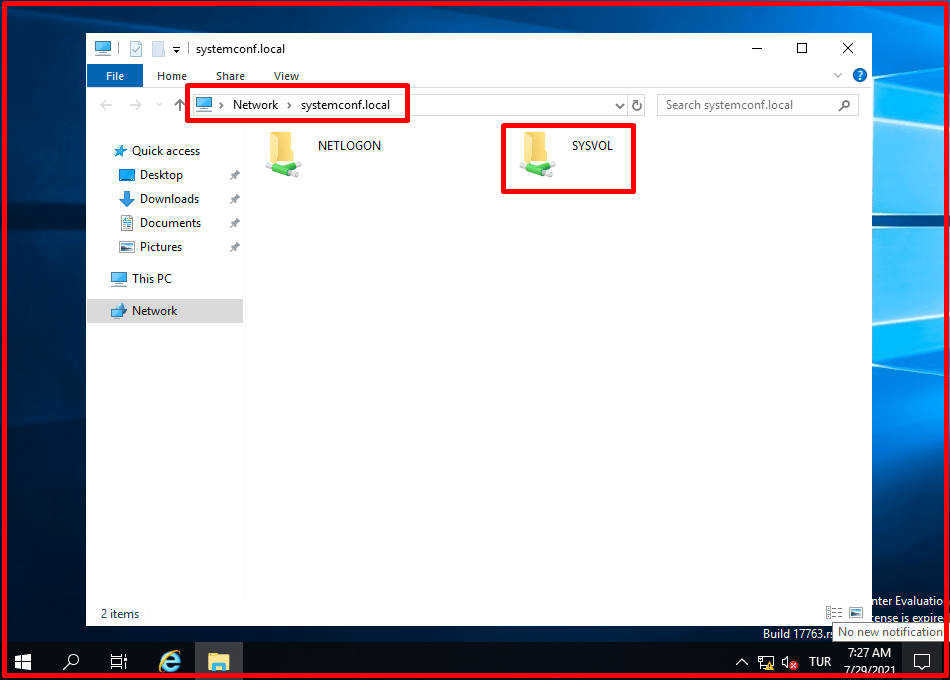Open Documents in navigation pane
The image size is (950, 680).
(170, 223)
